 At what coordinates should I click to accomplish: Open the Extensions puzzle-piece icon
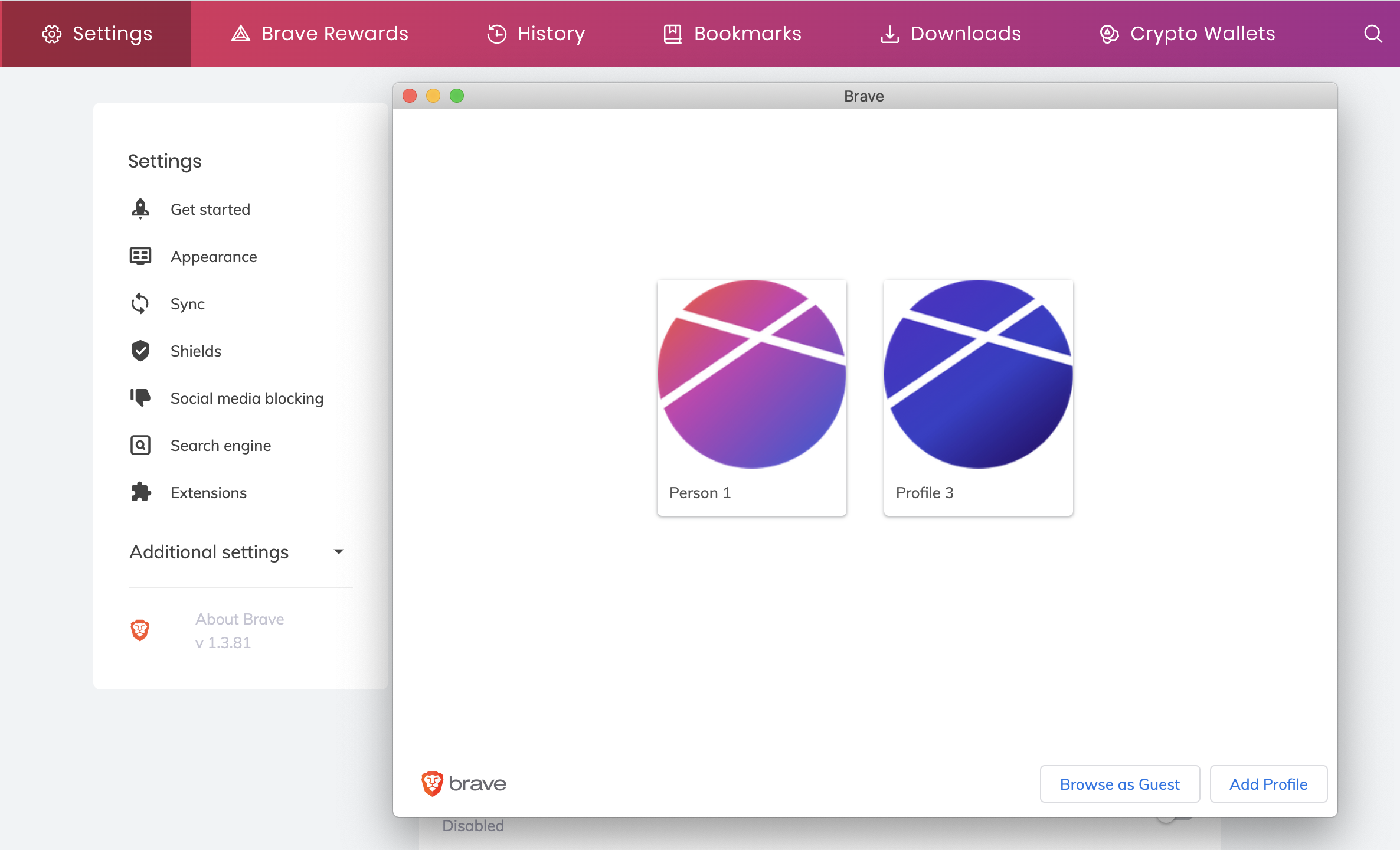[140, 492]
